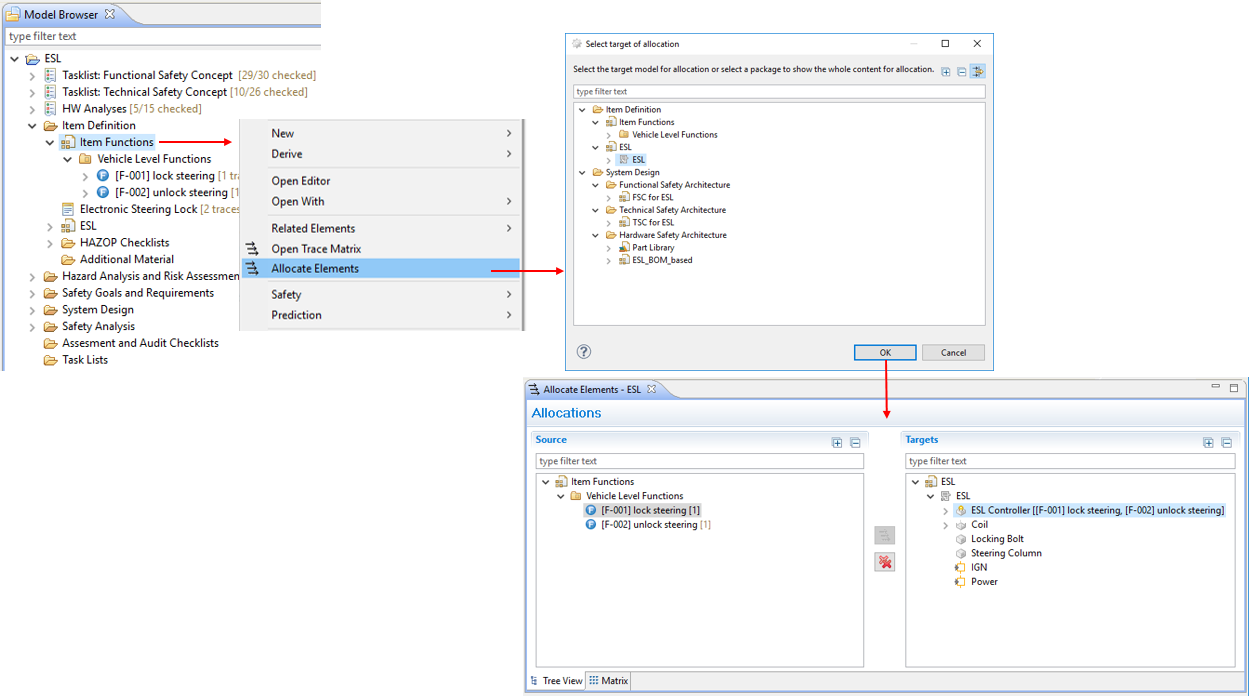Collapse all in Source panel
Viewport: 1249px width, 696px height.
[x=855, y=442]
